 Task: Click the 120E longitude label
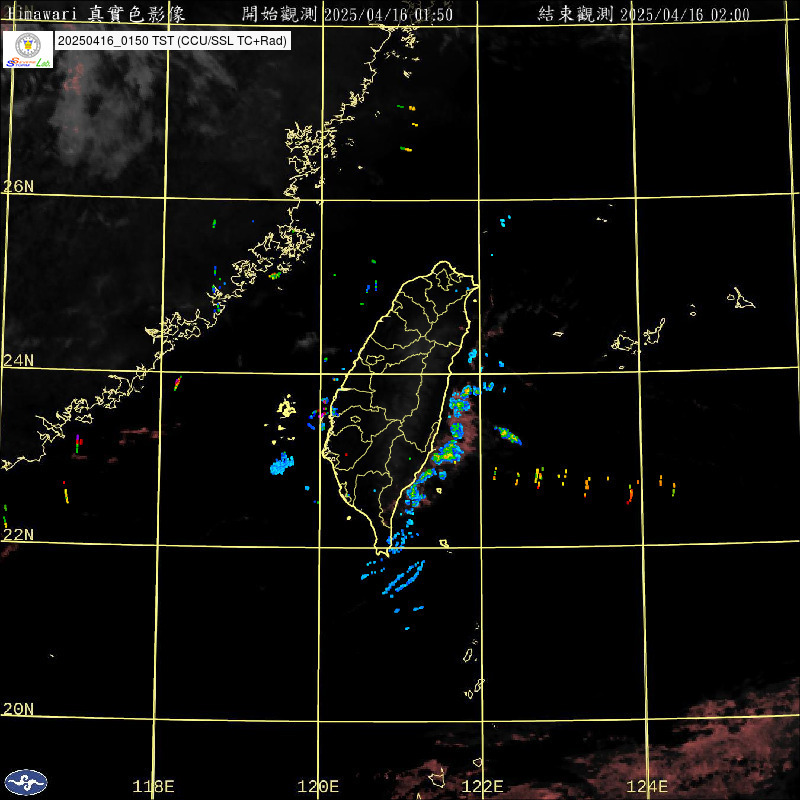point(319,786)
